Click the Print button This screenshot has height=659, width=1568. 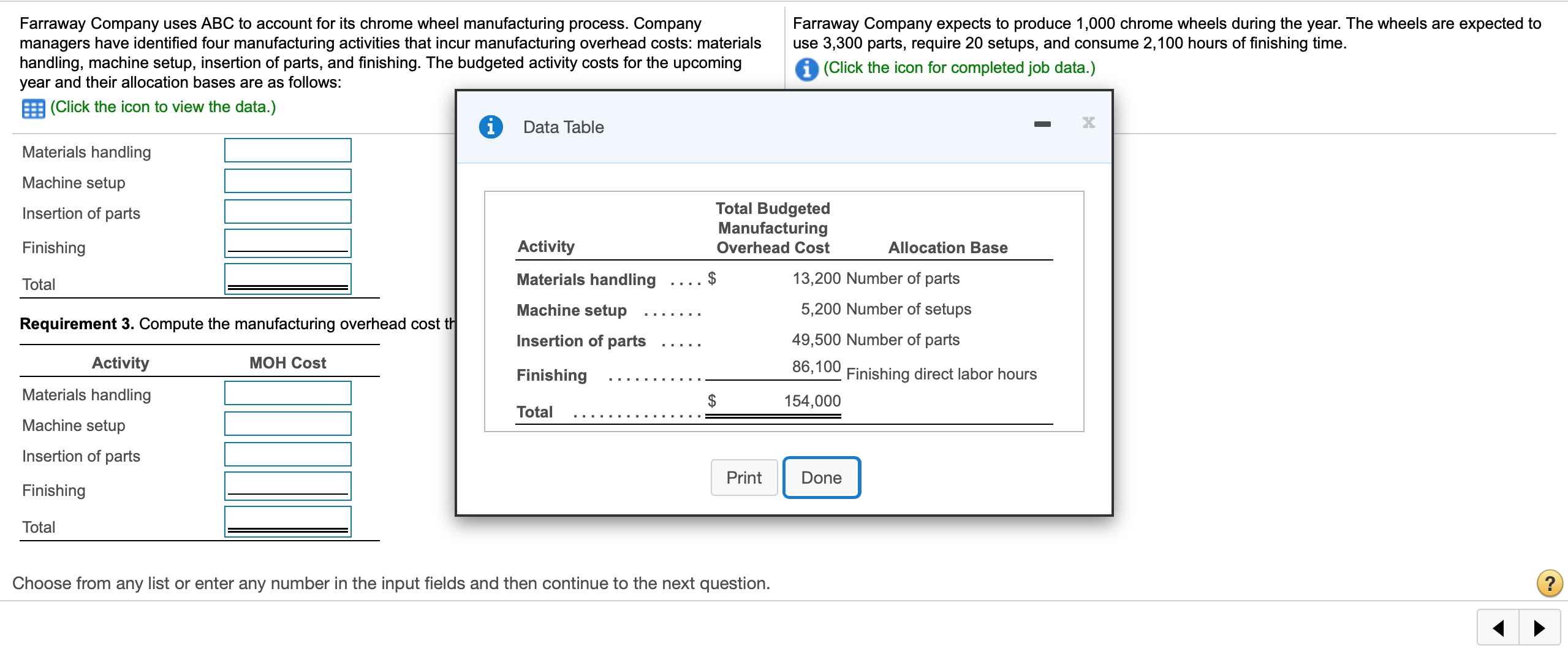click(x=744, y=478)
